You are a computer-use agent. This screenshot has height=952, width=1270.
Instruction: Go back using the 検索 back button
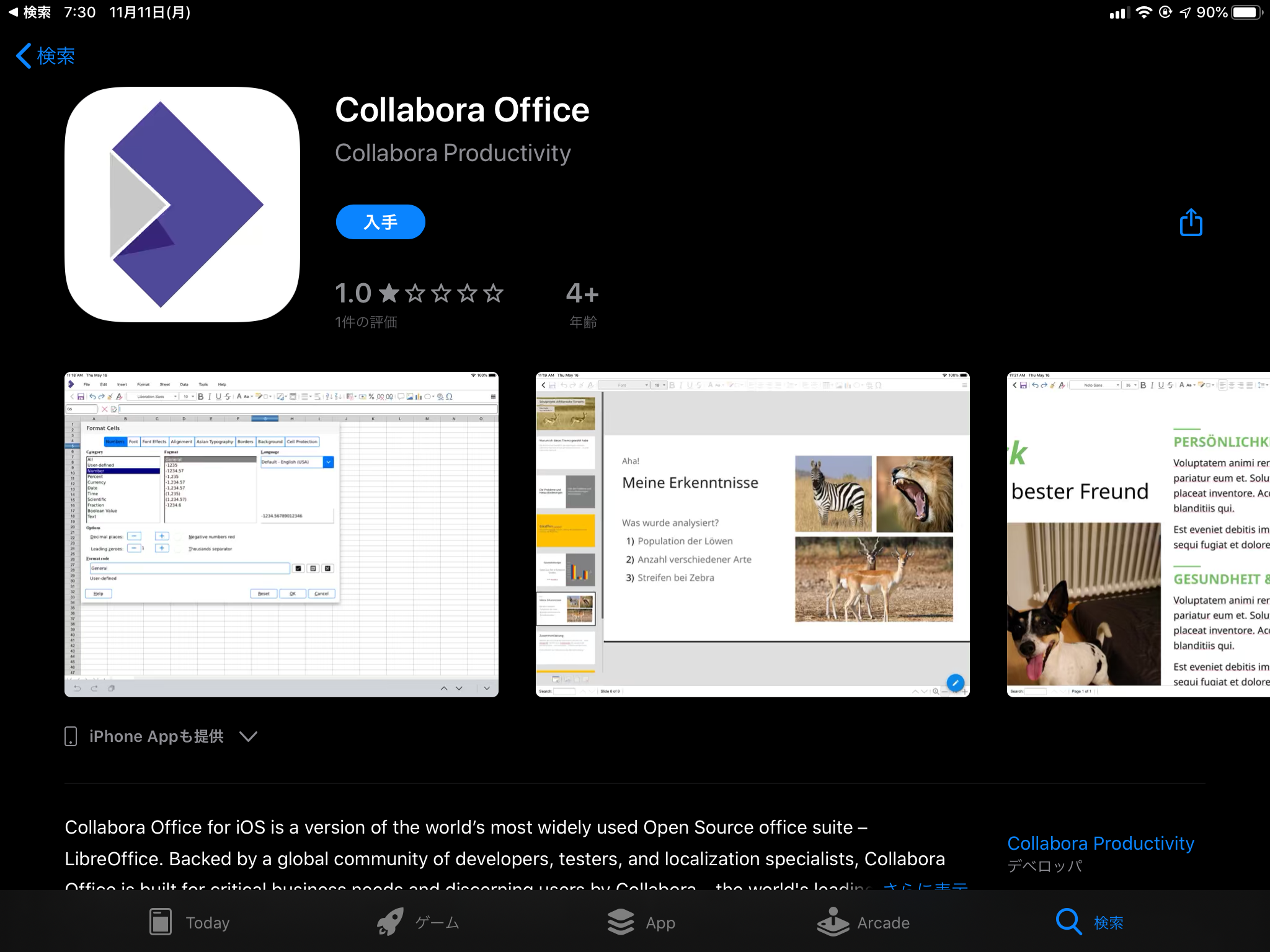[45, 56]
